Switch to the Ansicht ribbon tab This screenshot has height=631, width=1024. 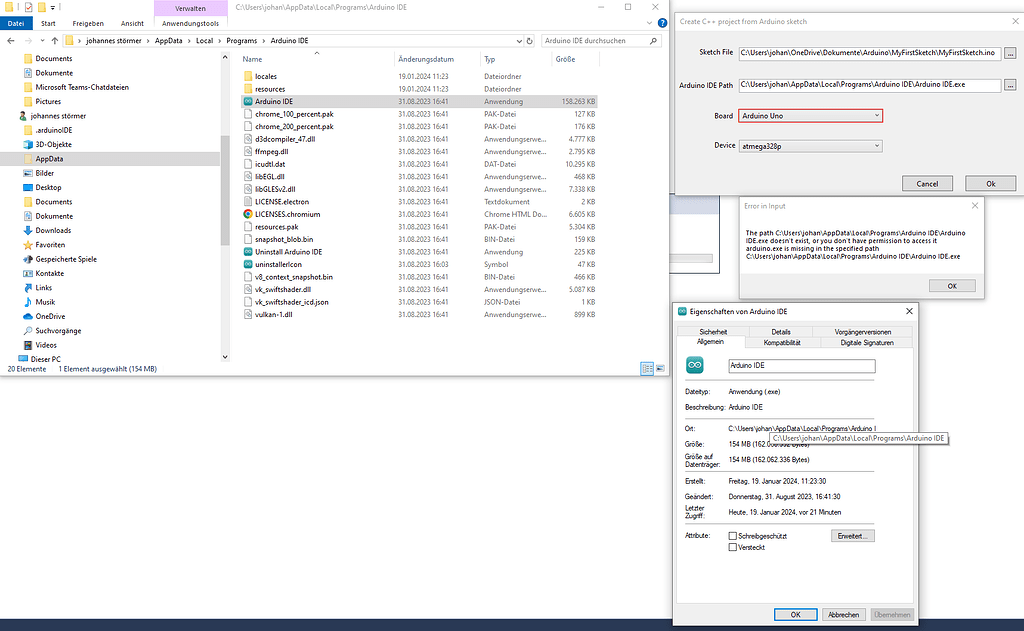pyautogui.click(x=132, y=24)
